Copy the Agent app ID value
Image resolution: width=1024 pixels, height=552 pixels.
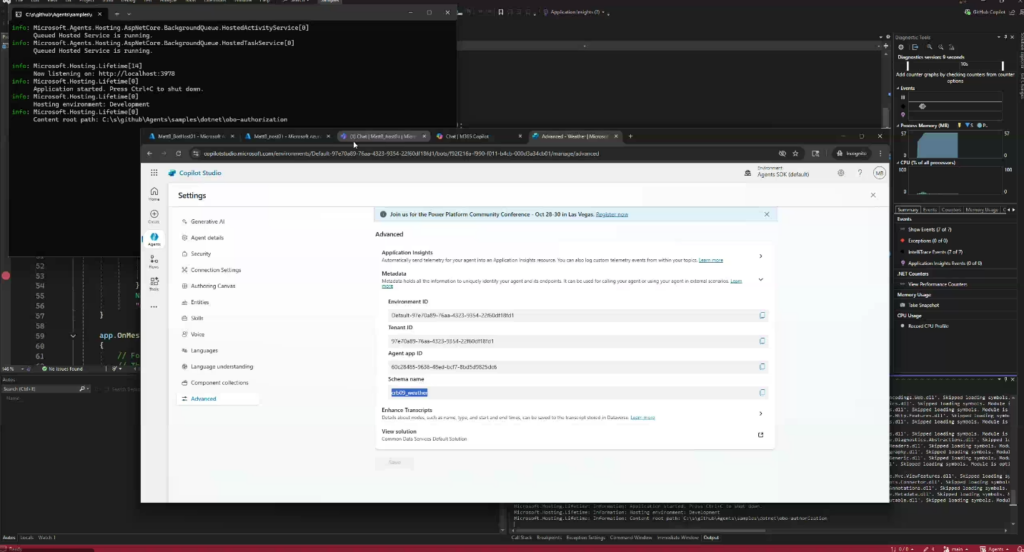(x=762, y=367)
